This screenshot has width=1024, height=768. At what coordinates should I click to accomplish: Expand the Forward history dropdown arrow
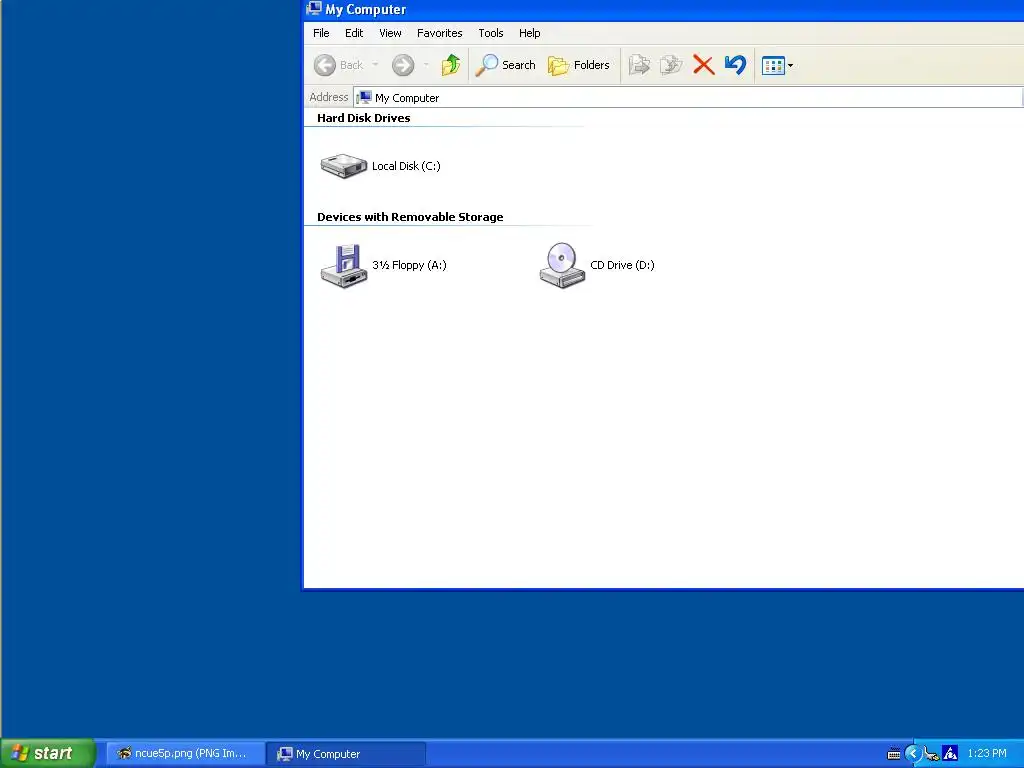426,65
